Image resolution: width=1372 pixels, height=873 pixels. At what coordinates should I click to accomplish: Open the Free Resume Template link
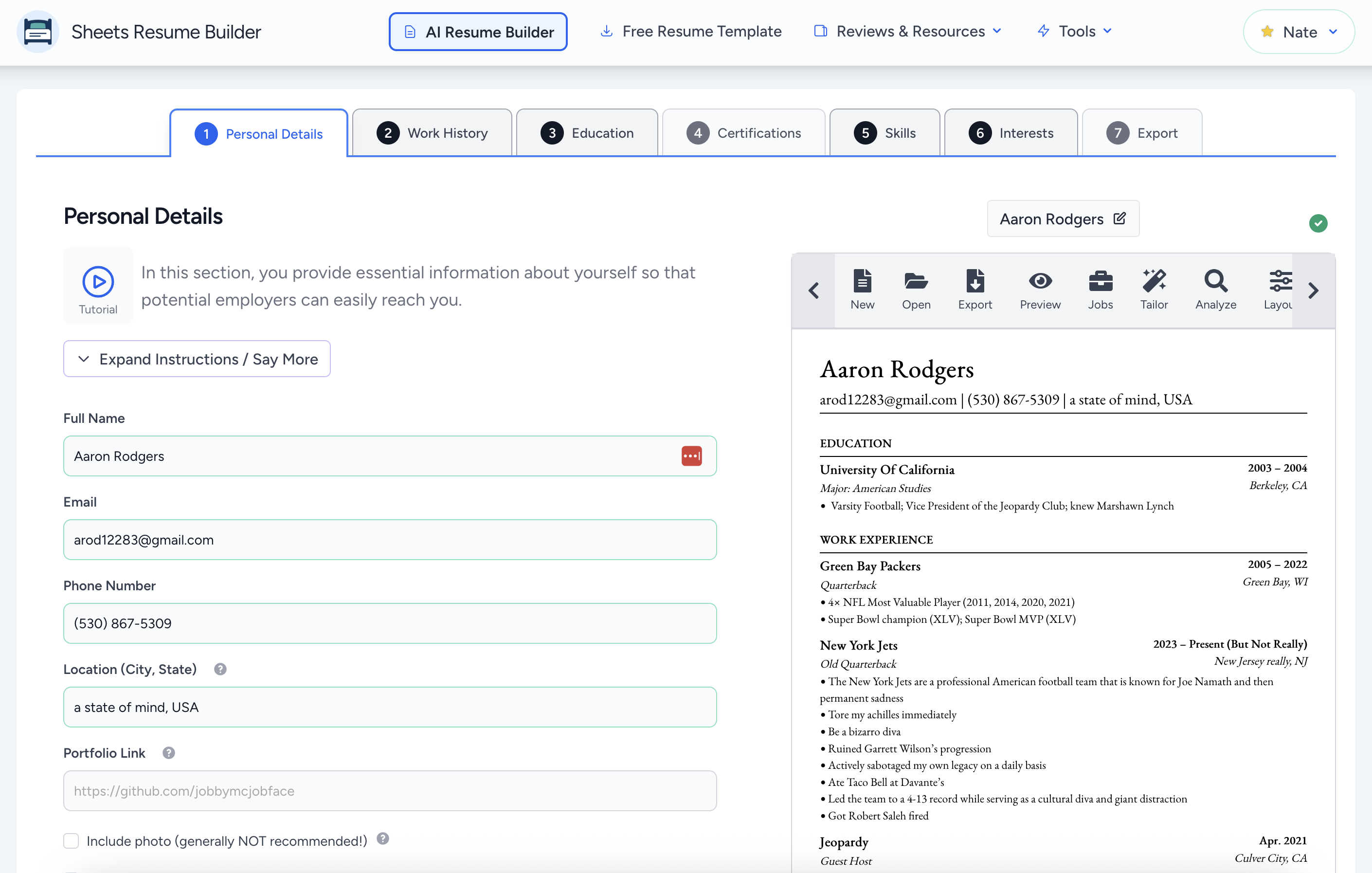click(690, 31)
